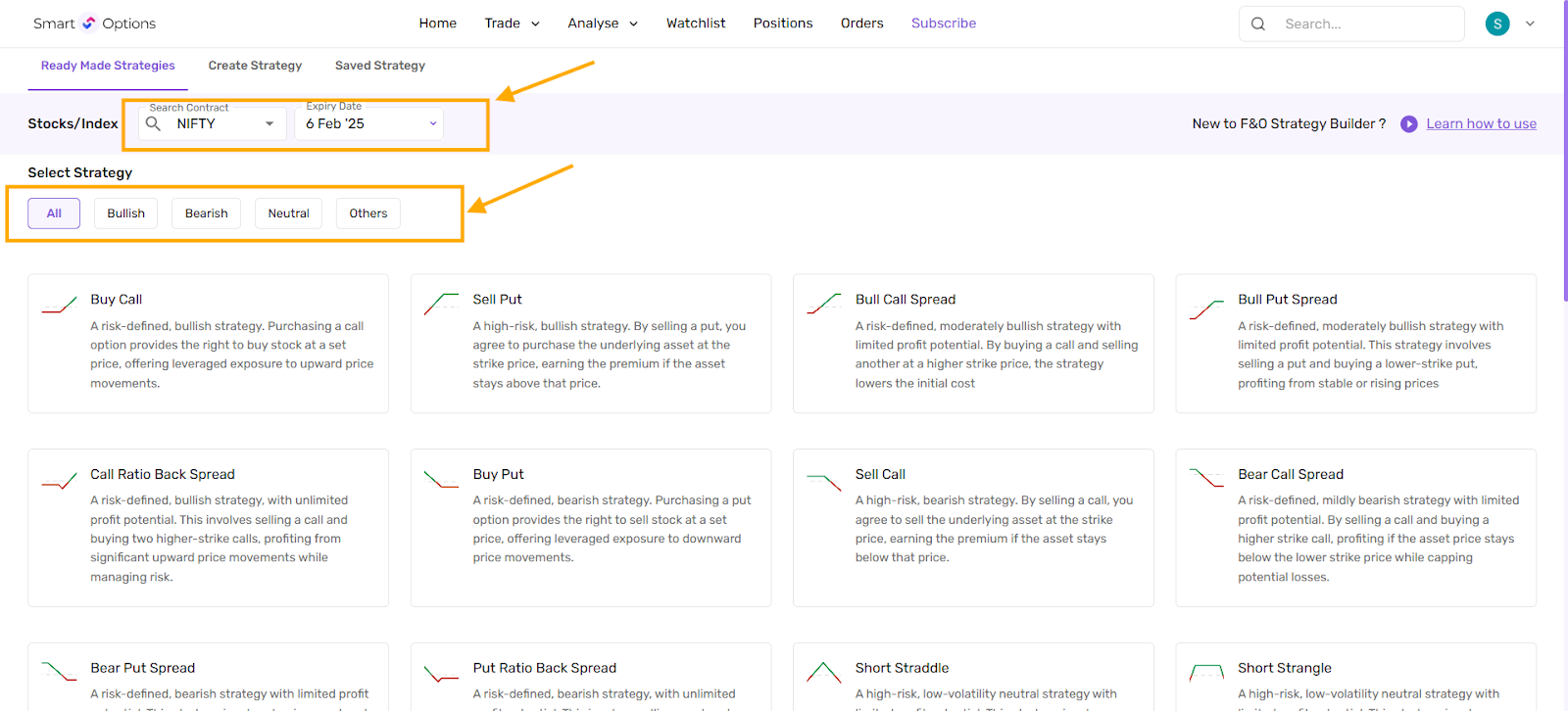Open the user profile avatar
Image resolution: width=1568 pixels, height=711 pixels.
click(x=1496, y=24)
